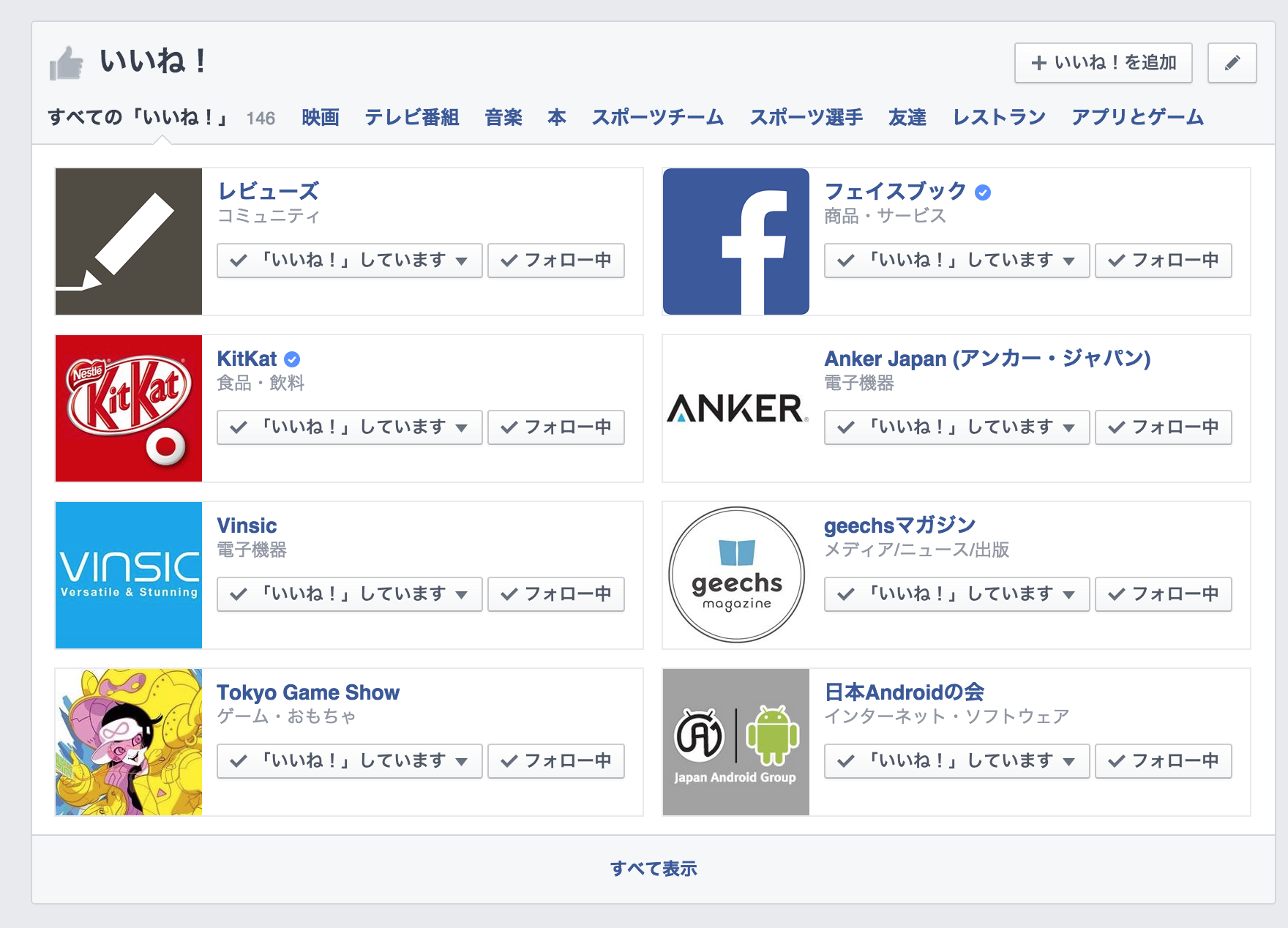The image size is (1288, 928).
Task: Select the すべての「いいね！」 tab
Action: tap(138, 117)
